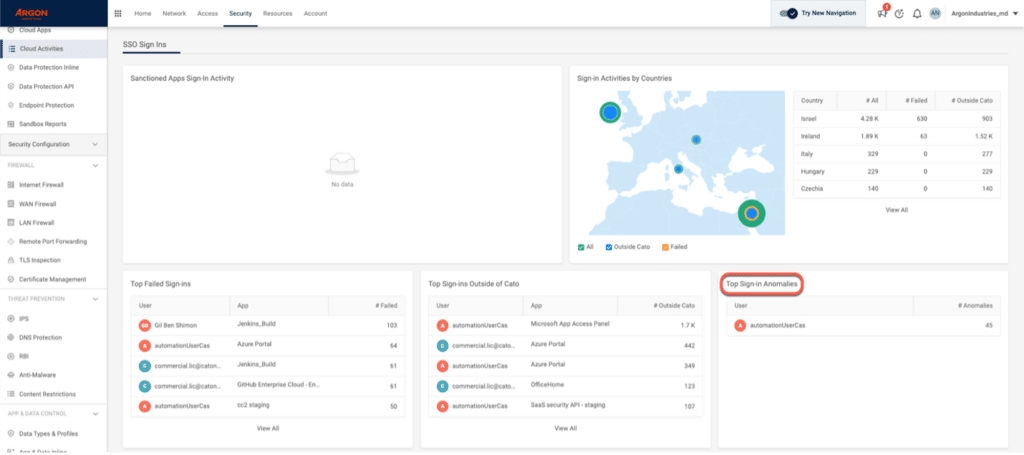Open WAN Firewall page
Image resolution: width=1024 pixels, height=455 pixels.
coord(38,204)
